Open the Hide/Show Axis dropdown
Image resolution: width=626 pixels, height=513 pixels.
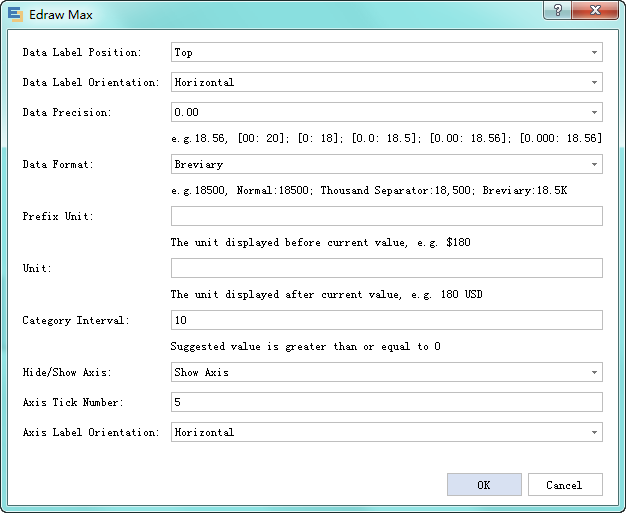pyautogui.click(x=386, y=372)
